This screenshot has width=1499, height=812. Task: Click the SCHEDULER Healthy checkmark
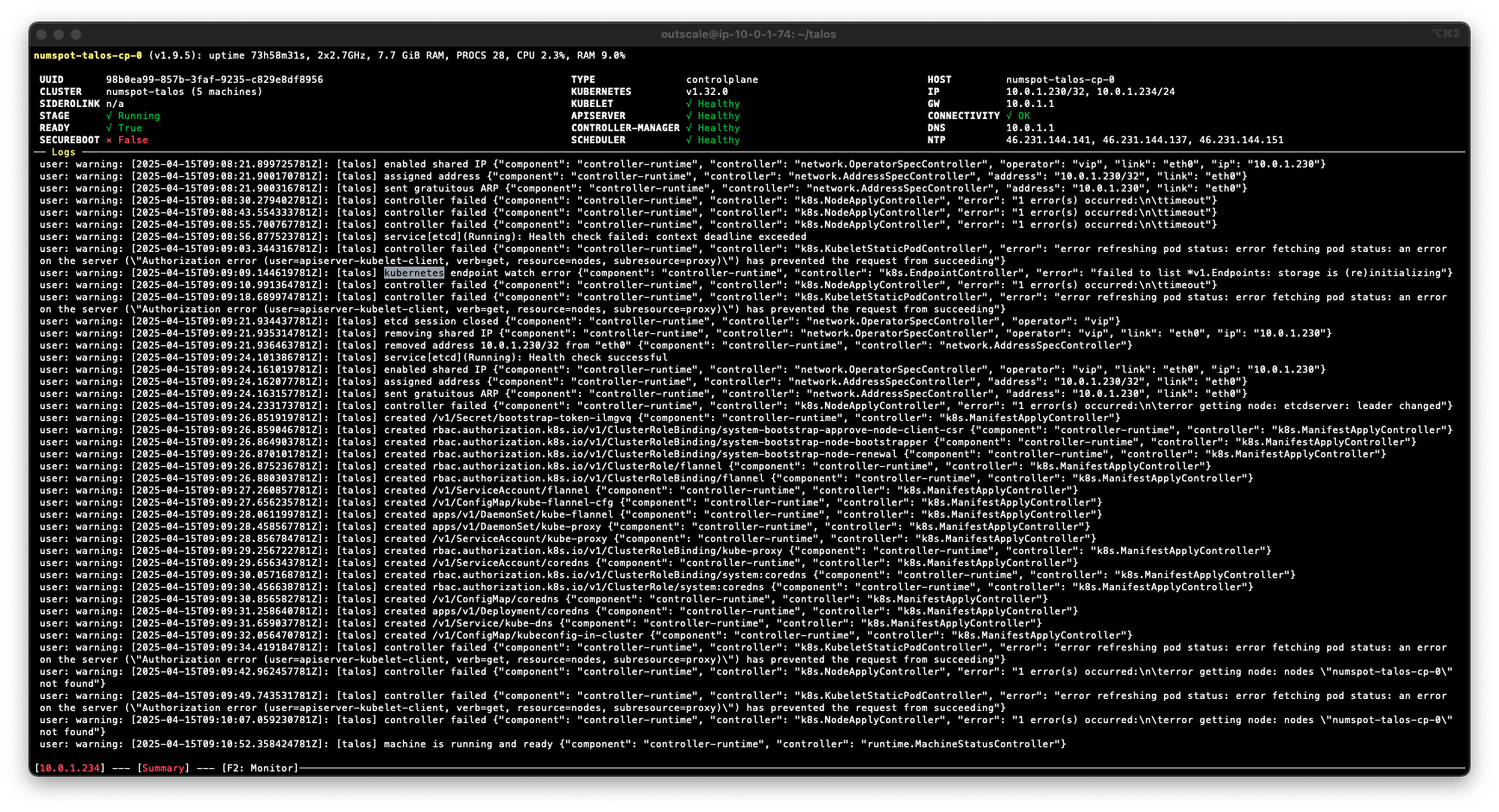coord(689,140)
